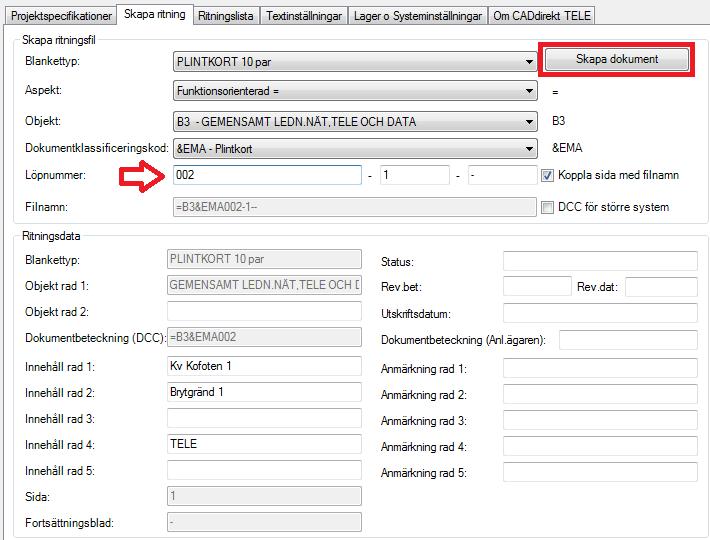Go to the Textinställningar tab
Screen dimensions: 710x540
tap(304, 16)
